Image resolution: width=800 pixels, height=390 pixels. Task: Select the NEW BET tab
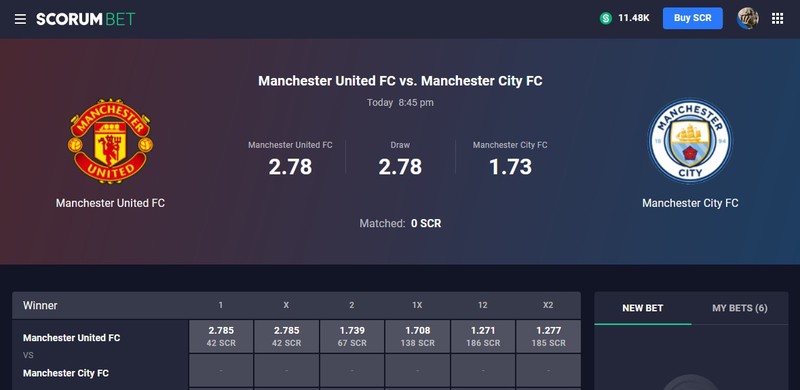[x=642, y=308]
